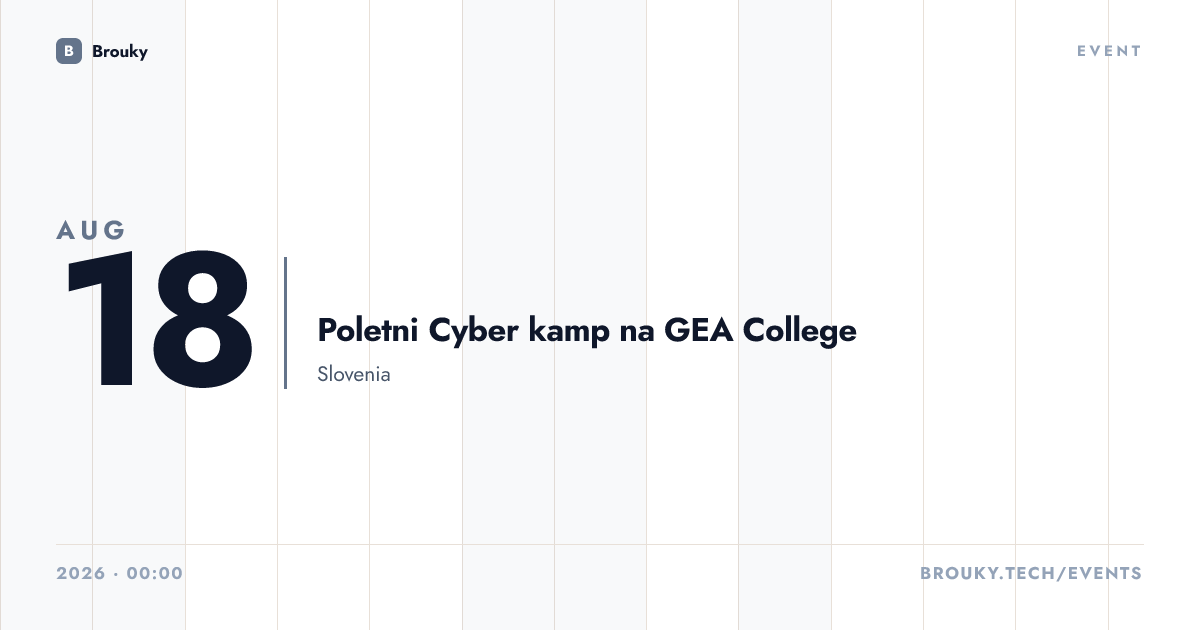This screenshot has height=630, width=1200.
Task: Open the BROUKY.TECH/EVENTS link
Action: (x=1031, y=573)
